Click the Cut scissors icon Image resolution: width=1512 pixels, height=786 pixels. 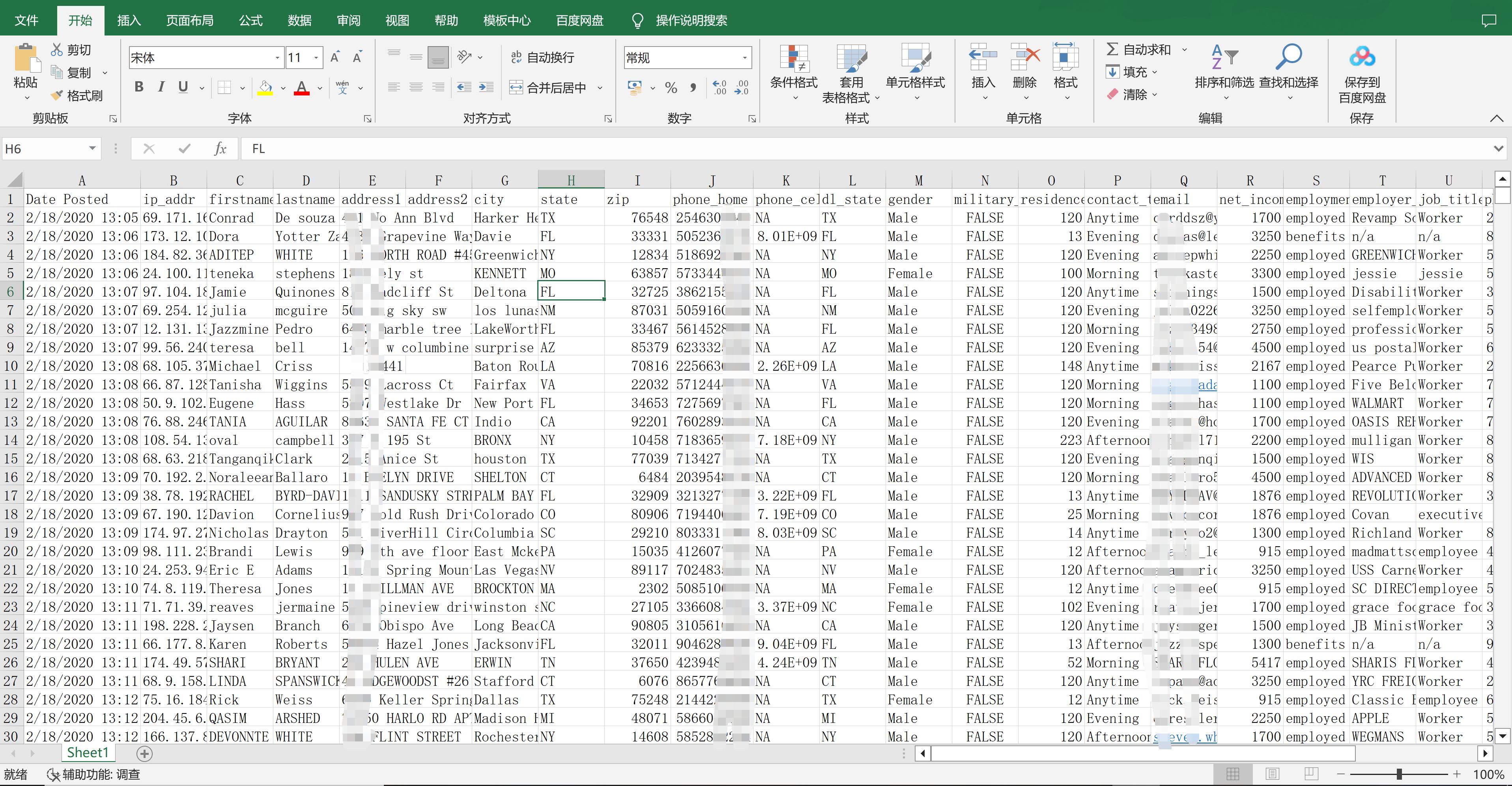coord(57,50)
